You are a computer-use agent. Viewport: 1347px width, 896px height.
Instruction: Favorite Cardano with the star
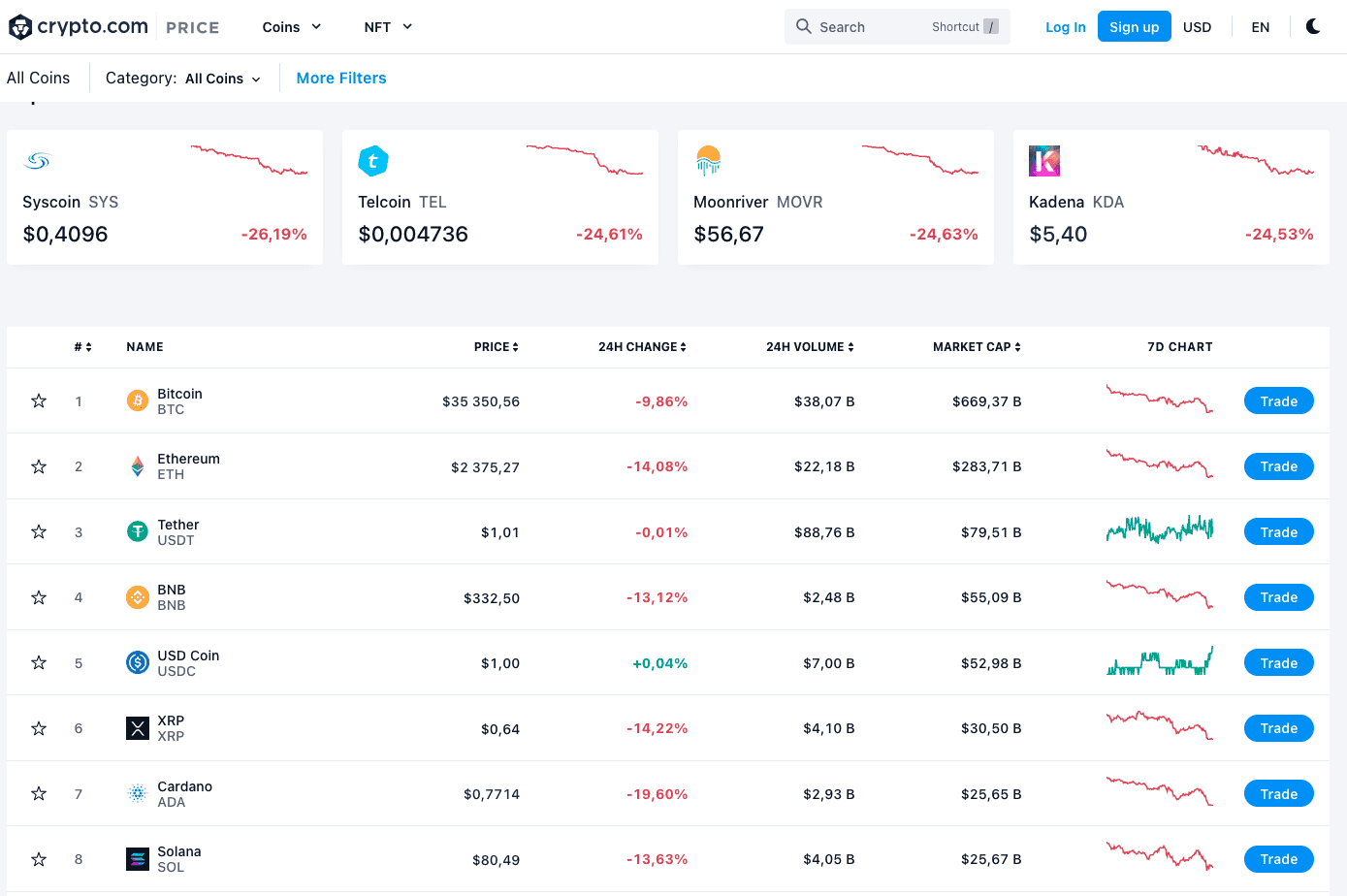click(39, 793)
